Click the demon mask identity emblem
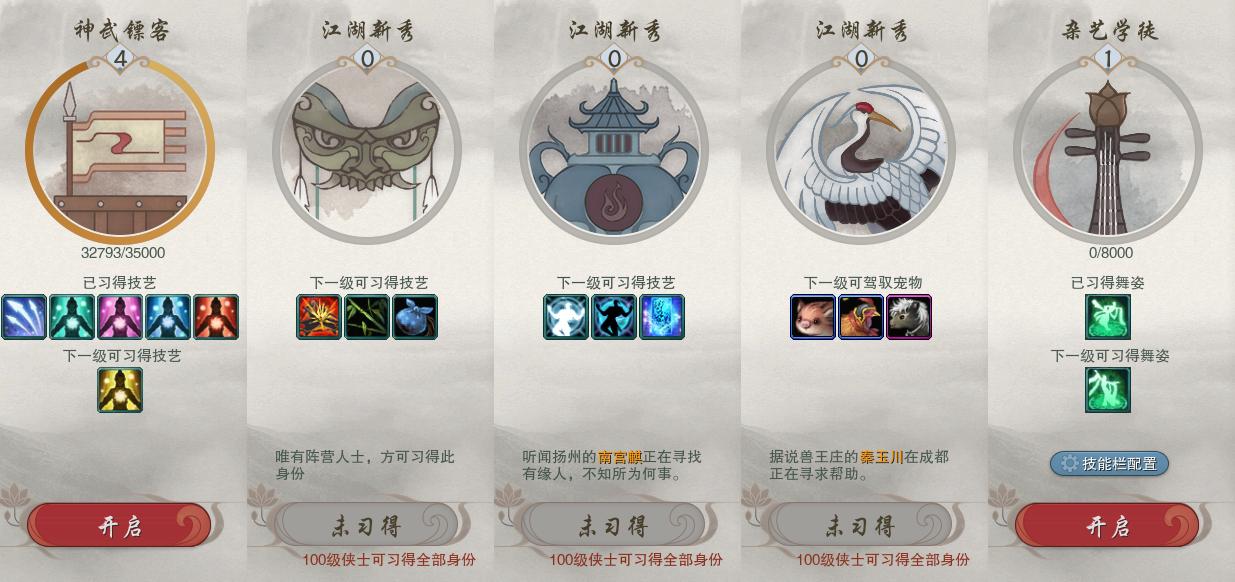 point(367,150)
